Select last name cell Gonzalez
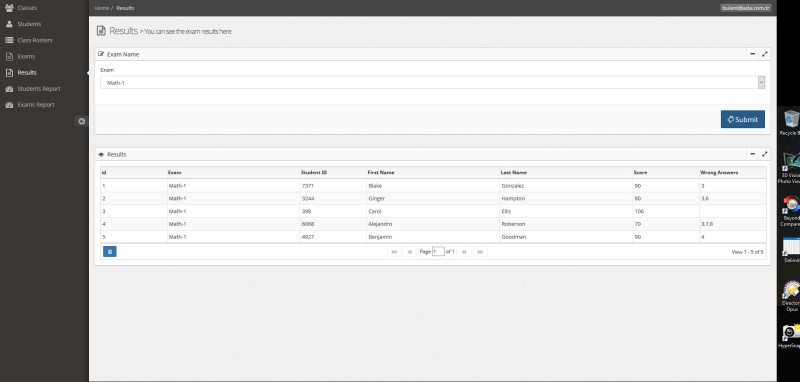Image resolution: width=800 pixels, height=382 pixels. tap(566, 186)
